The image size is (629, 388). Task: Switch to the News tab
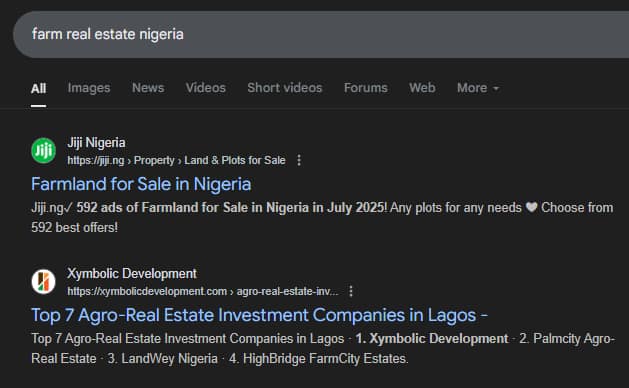click(x=148, y=88)
